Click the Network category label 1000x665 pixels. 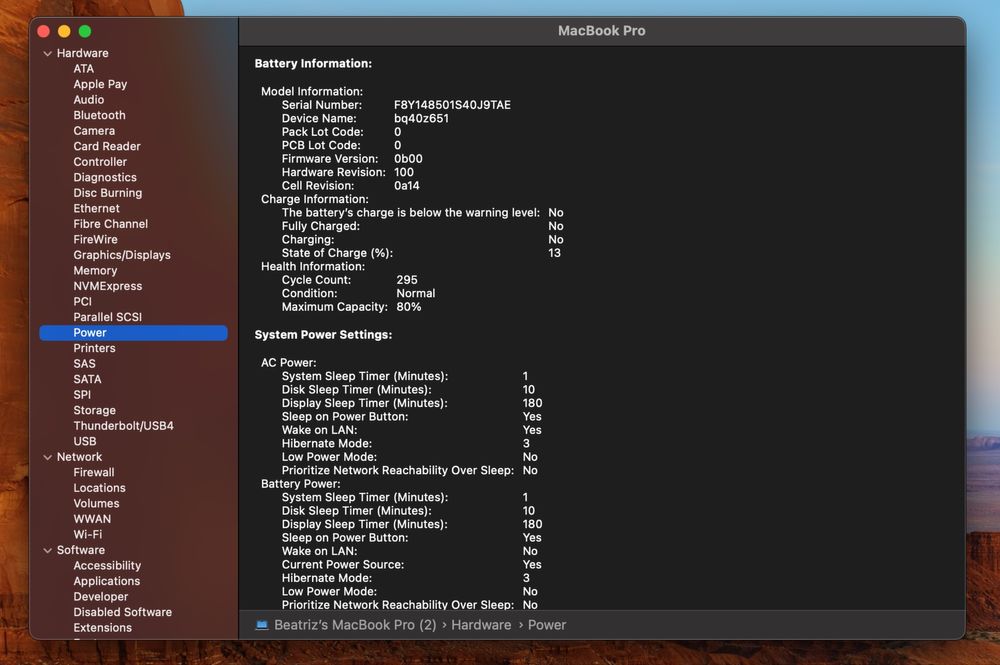[x=79, y=457]
